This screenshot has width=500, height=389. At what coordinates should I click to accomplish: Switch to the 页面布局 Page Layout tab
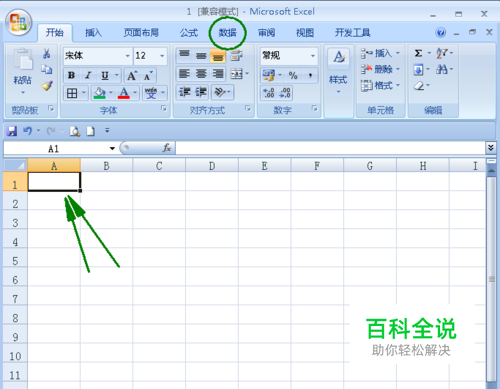point(141,33)
